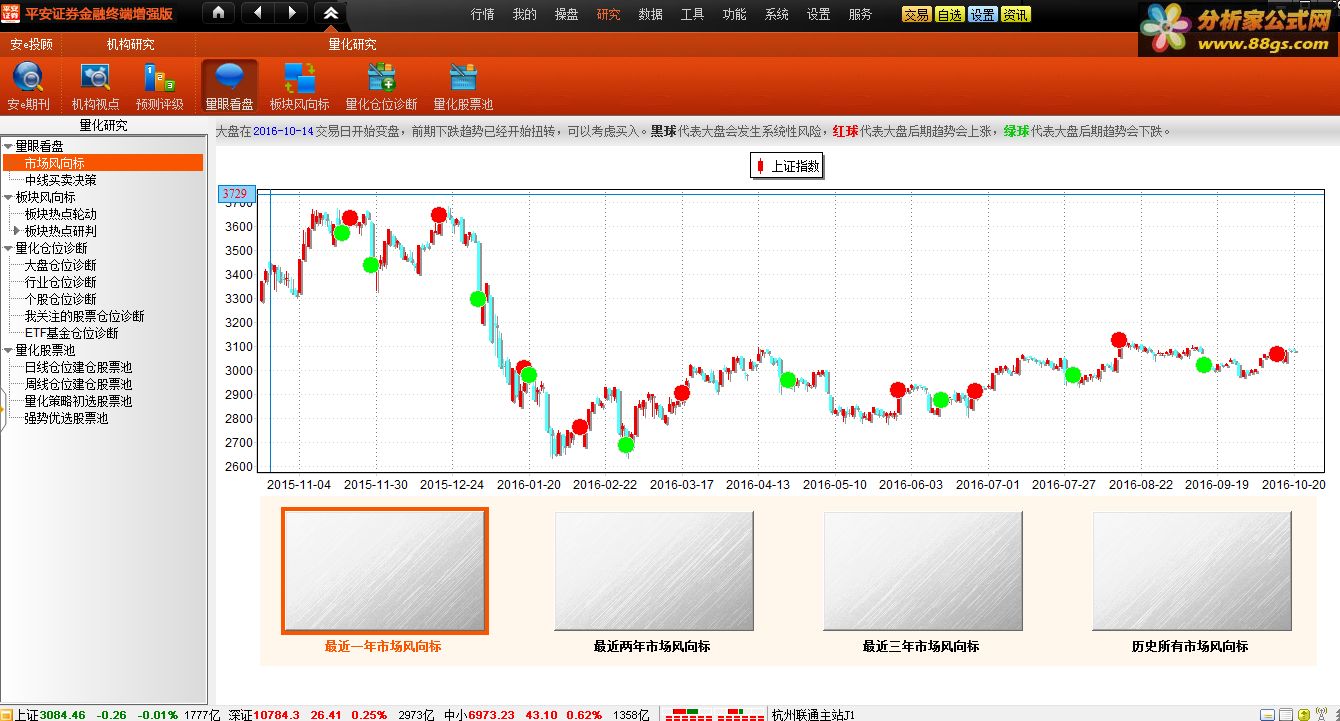The height and width of the screenshot is (721, 1340).
Task: Click the 上证指数 red legend marker
Action: [760, 167]
